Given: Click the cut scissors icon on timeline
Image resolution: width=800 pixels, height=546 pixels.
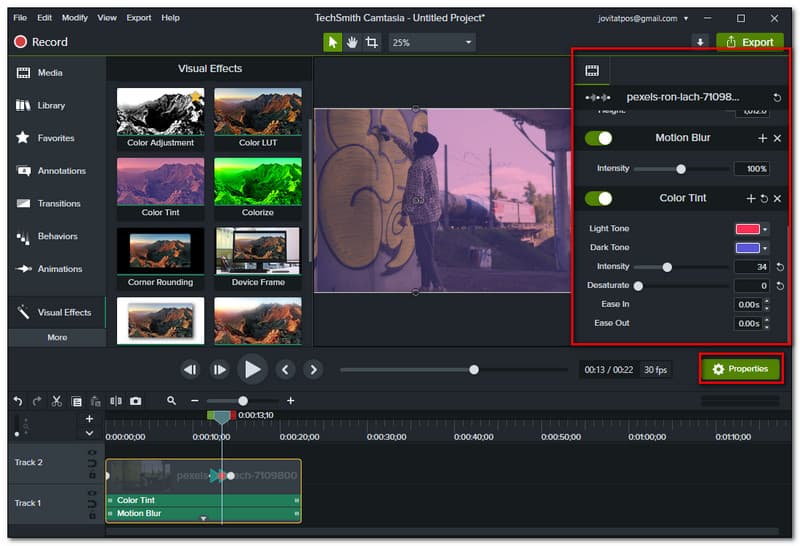Looking at the screenshot, I should [x=57, y=401].
